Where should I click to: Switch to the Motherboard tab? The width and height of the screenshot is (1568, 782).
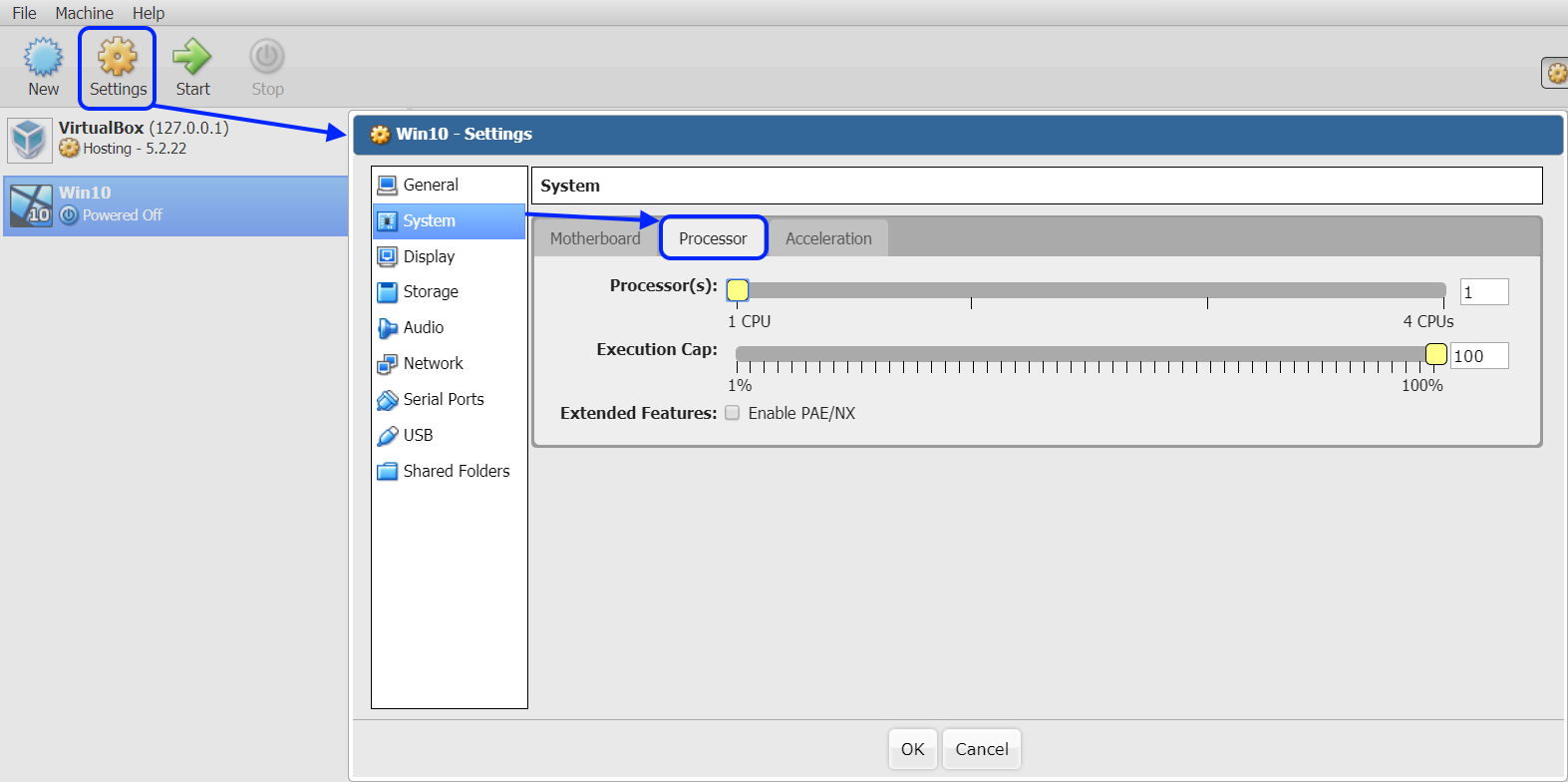click(x=595, y=238)
